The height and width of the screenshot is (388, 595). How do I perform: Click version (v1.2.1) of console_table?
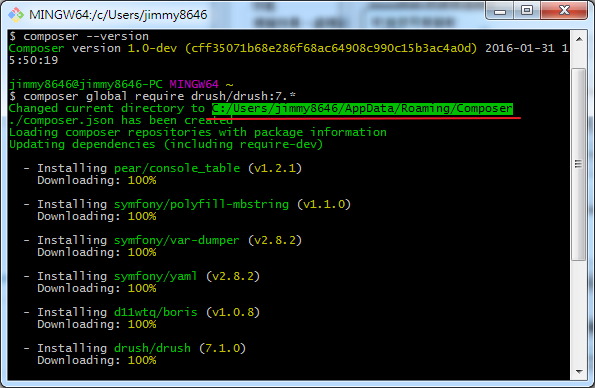(x=275, y=168)
